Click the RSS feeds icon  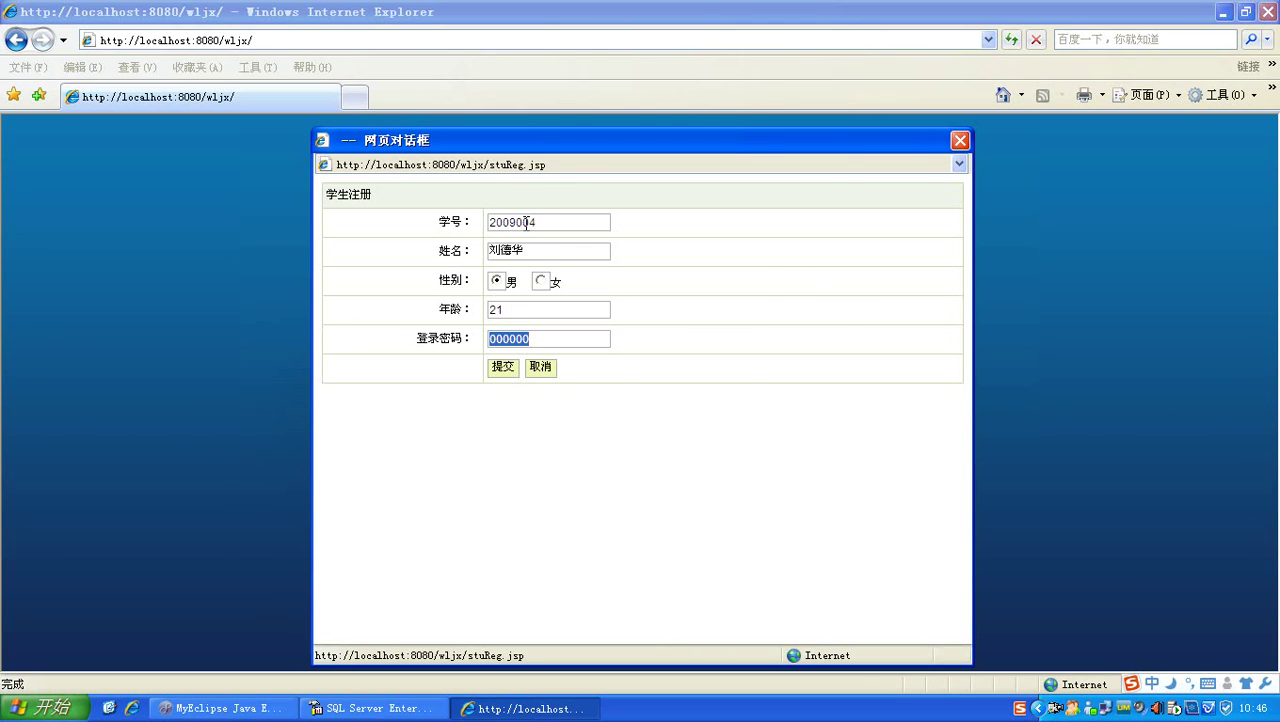1042,96
